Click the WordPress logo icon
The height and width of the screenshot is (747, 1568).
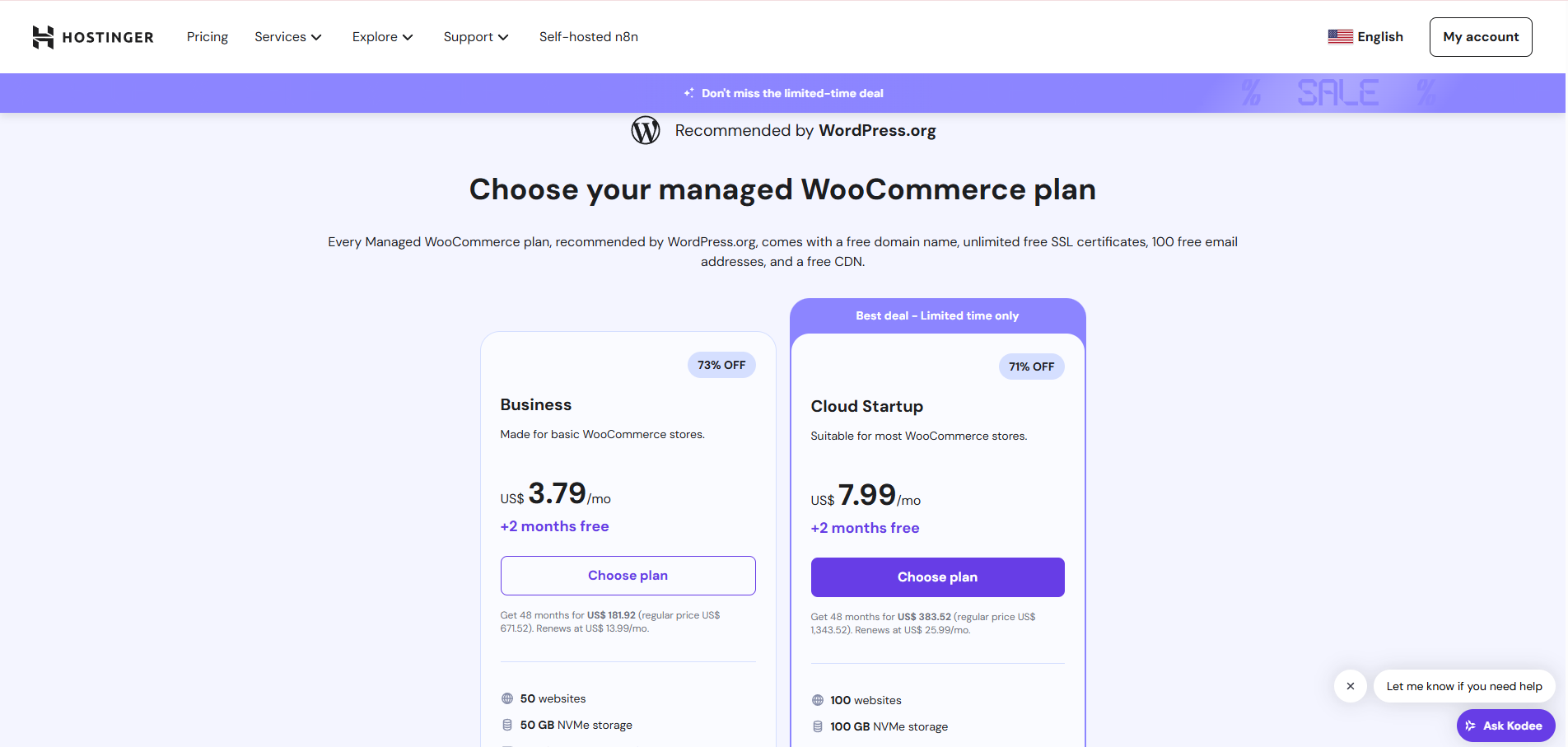coord(646,130)
